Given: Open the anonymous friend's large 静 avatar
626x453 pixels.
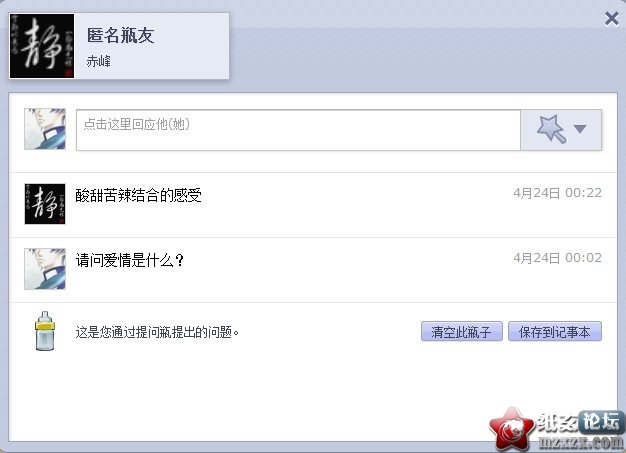Looking at the screenshot, I should 42,46.
